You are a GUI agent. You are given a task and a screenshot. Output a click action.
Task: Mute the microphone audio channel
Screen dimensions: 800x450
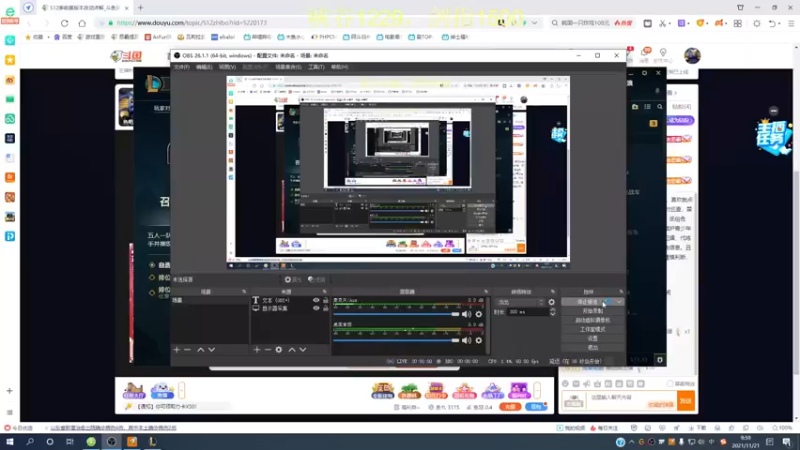click(466, 314)
